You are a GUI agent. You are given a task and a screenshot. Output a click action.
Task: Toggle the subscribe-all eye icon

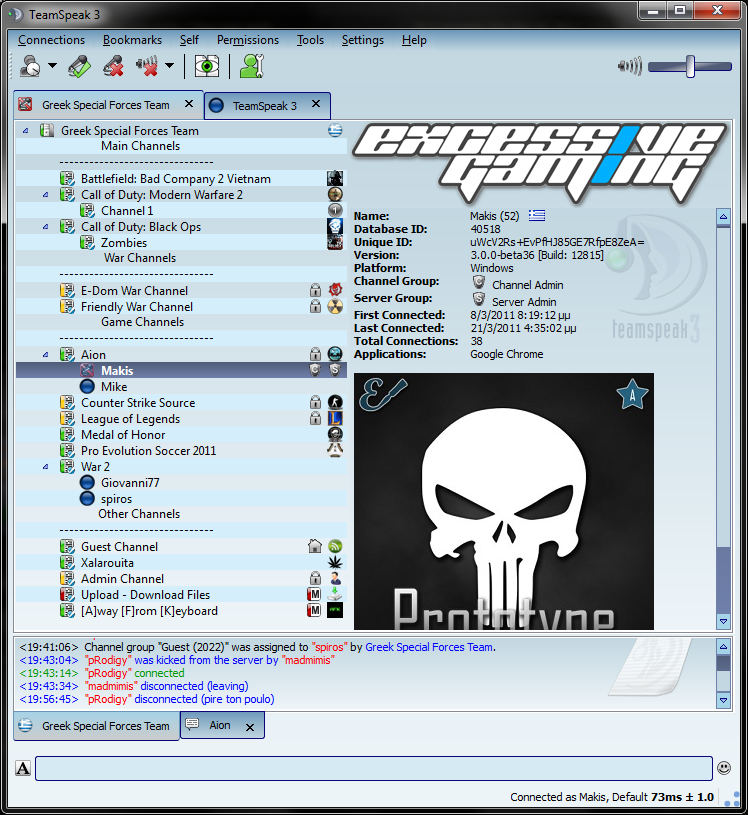(206, 66)
